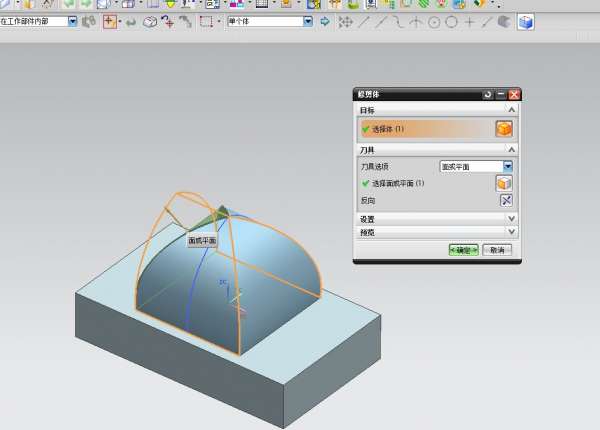The width and height of the screenshot is (600, 430).
Task: Click the 选择面或平面 (1) row
Action: pos(427,183)
